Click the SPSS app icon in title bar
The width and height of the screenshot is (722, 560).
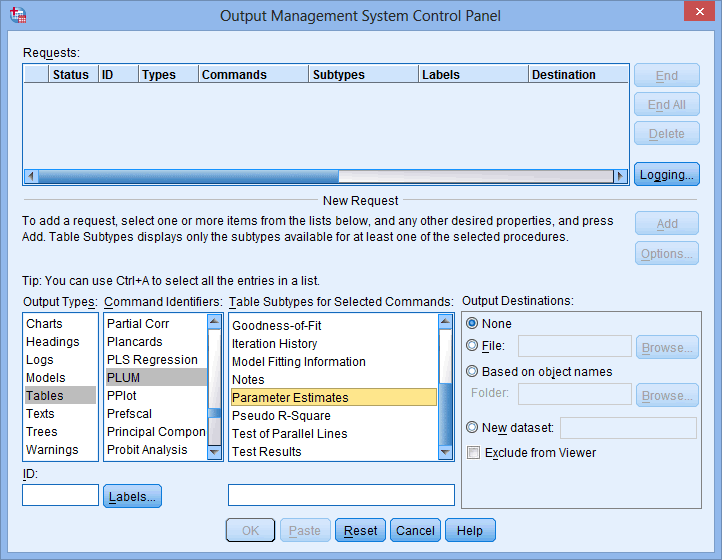coord(18,15)
